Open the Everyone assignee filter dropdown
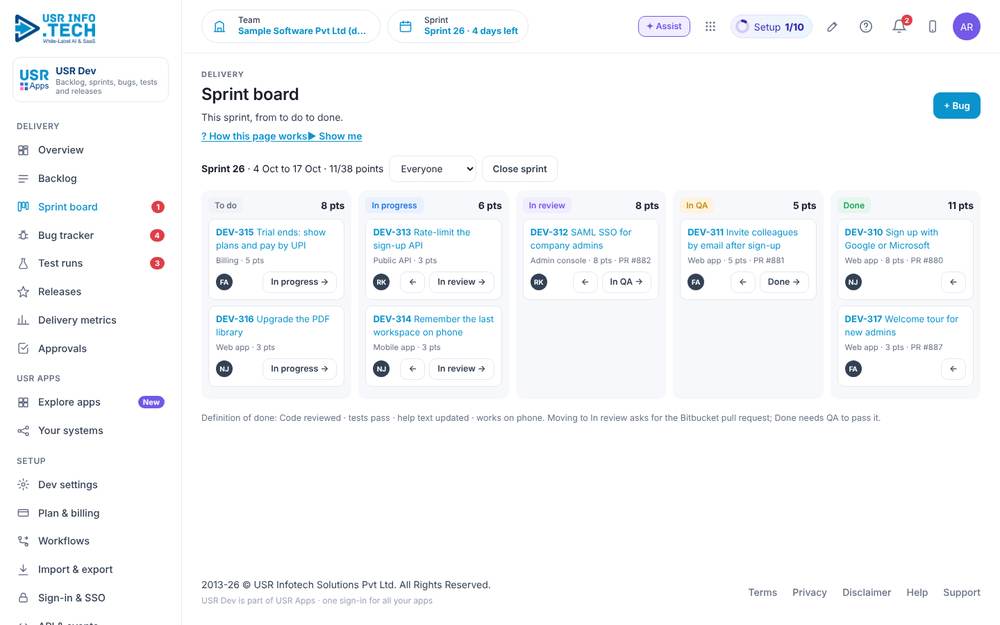Screen dimensions: 1000x625 [x=433, y=169]
